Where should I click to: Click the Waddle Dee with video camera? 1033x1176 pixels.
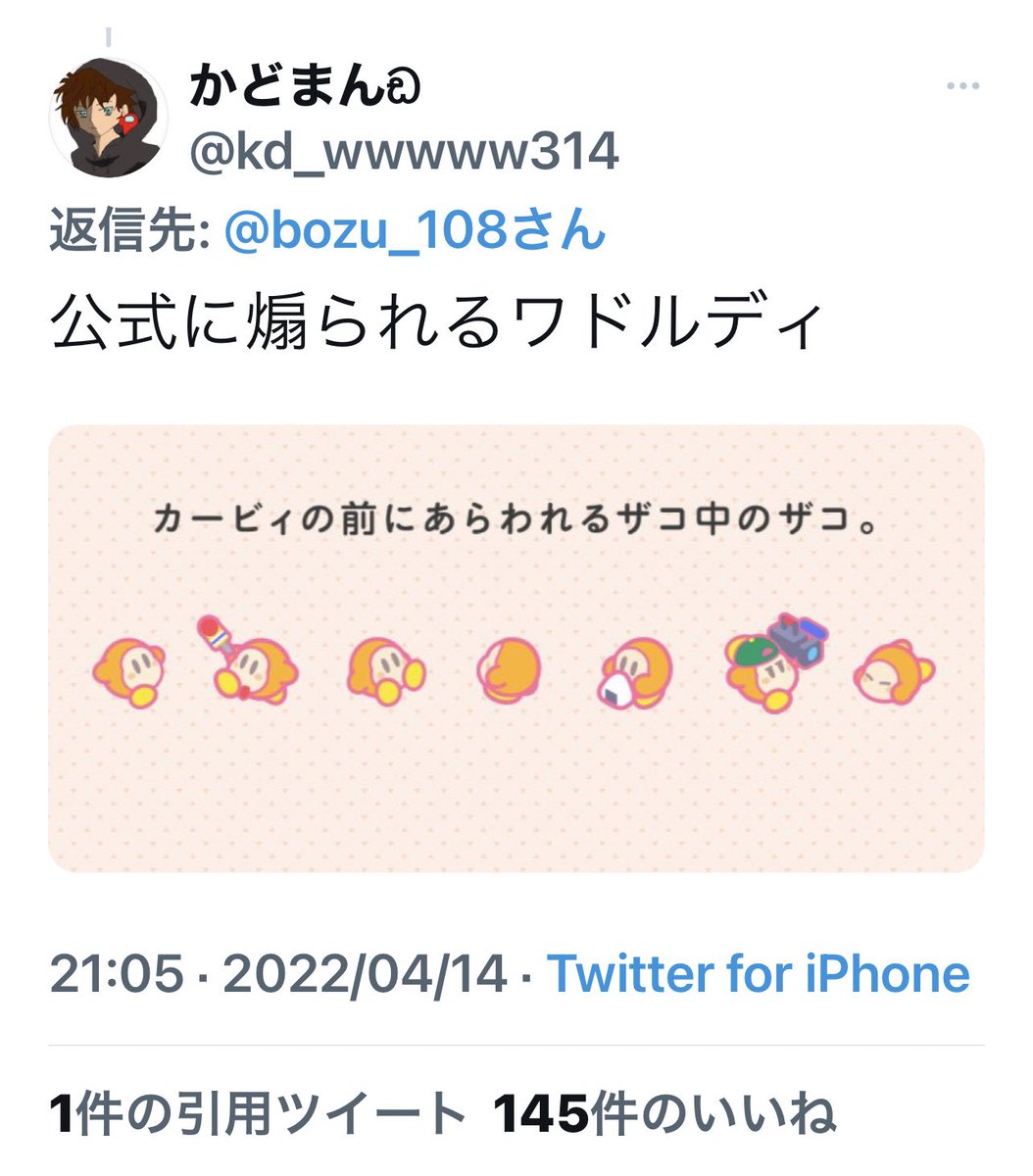coord(776,659)
